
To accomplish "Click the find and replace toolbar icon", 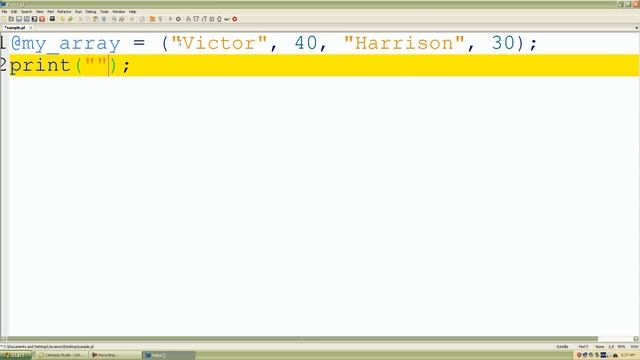I will click(x=122, y=19).
